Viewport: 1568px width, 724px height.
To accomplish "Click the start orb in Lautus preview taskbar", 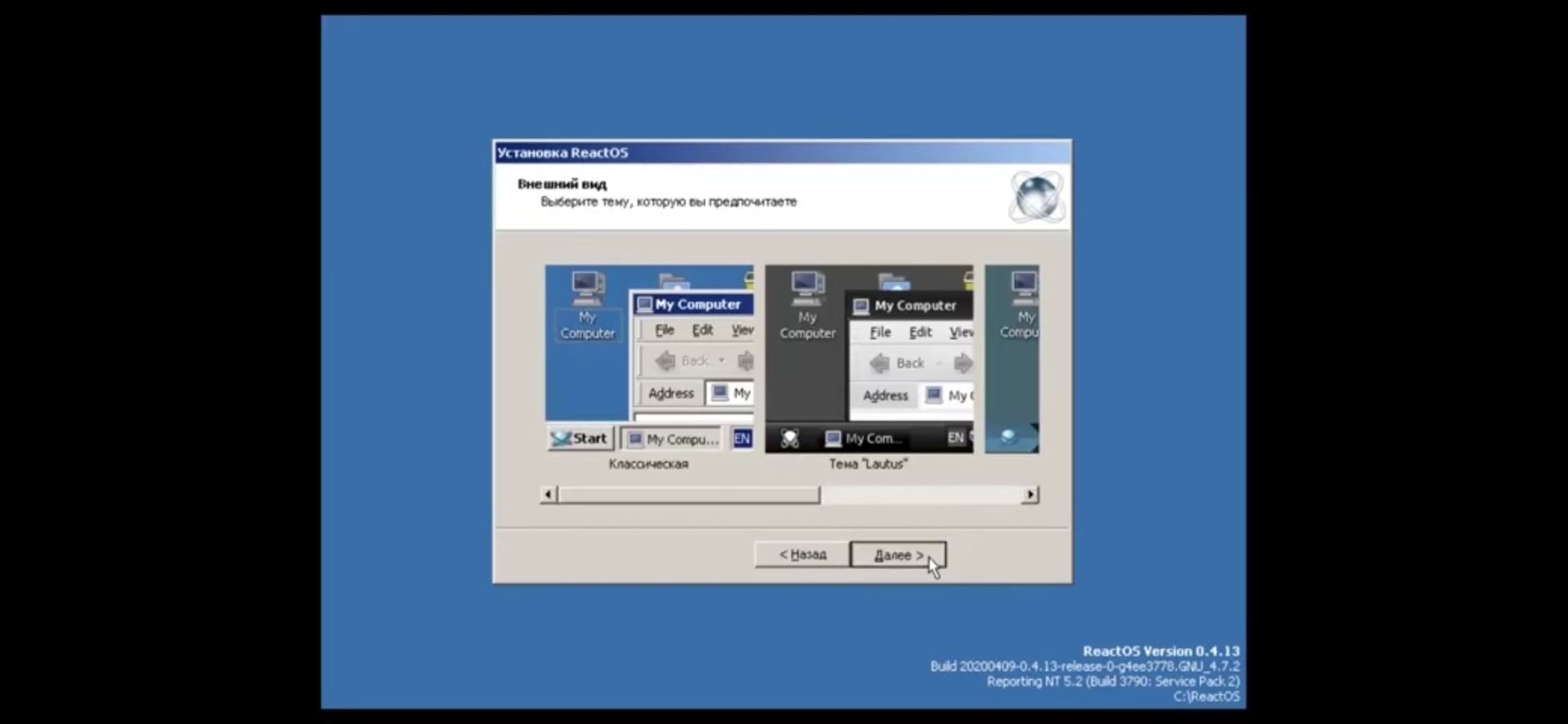I will (x=790, y=439).
